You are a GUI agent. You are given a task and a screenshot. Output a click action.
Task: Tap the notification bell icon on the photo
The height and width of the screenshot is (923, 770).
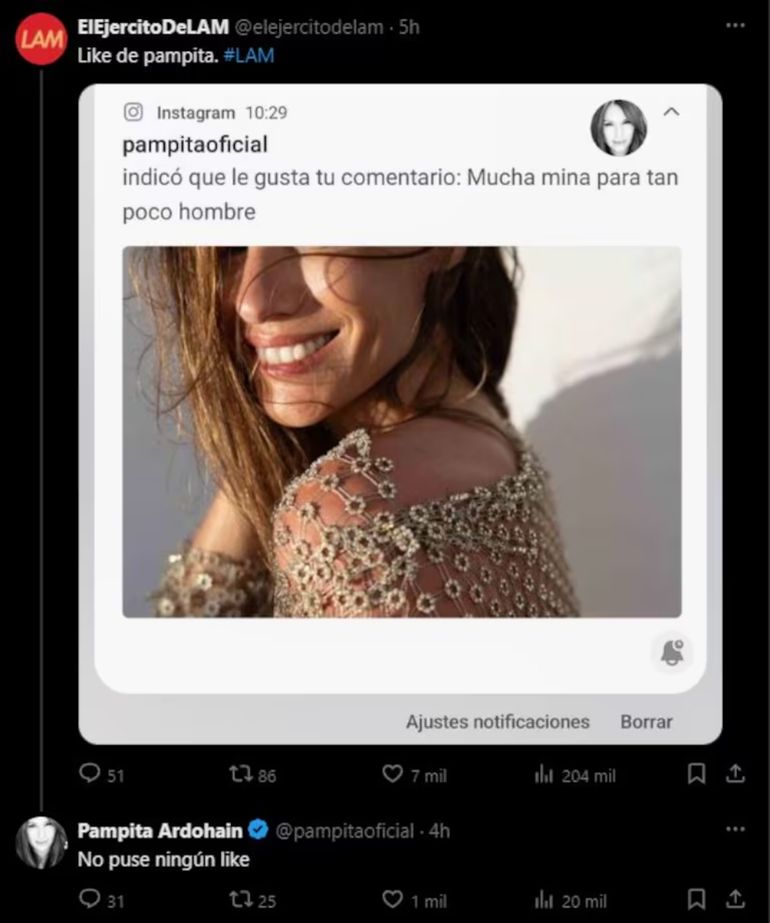(x=673, y=653)
